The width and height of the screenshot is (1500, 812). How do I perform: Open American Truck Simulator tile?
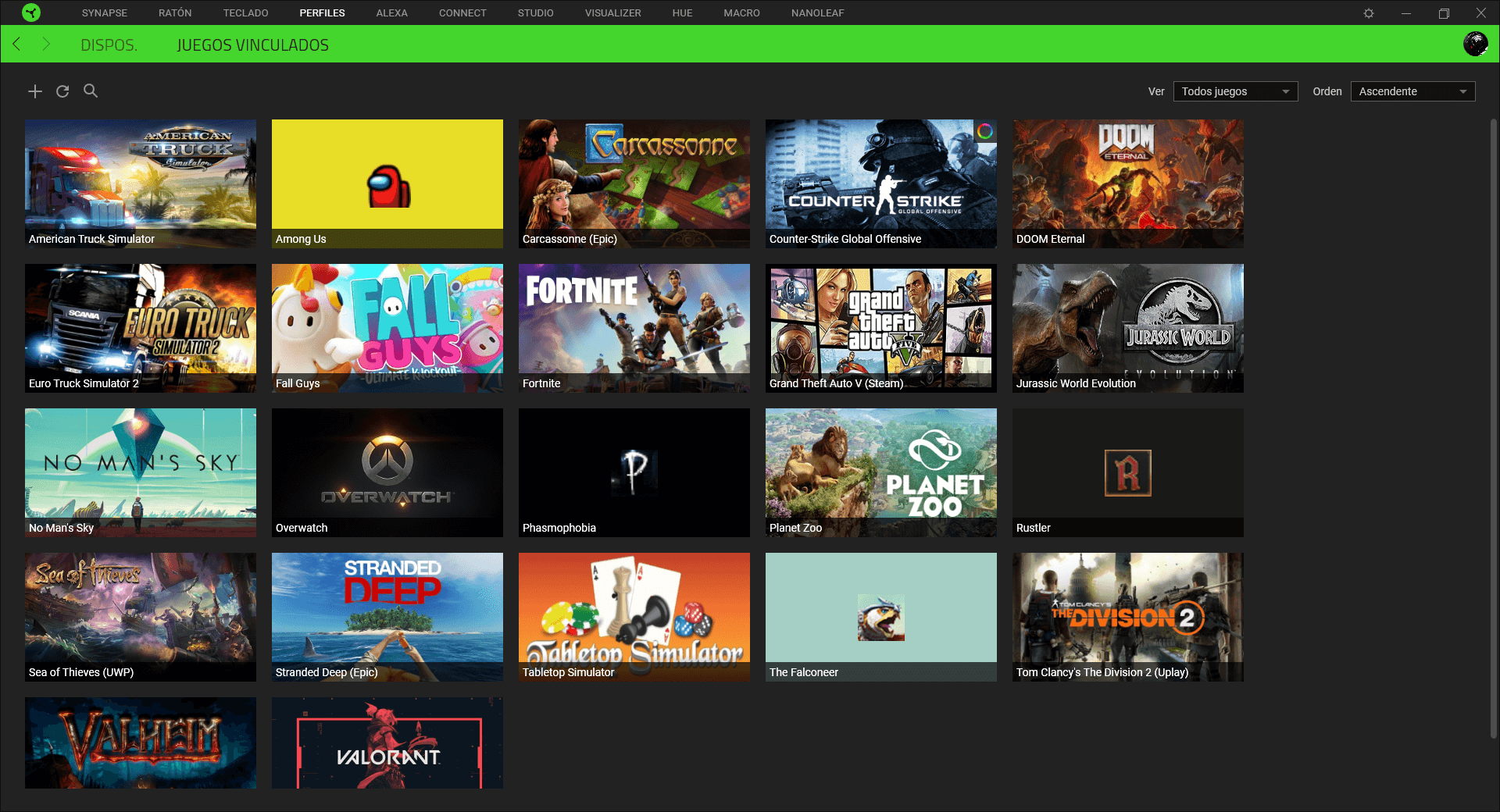click(x=141, y=183)
